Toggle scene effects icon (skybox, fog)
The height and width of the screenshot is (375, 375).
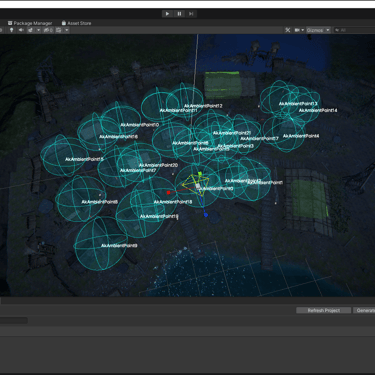click(x=30, y=30)
